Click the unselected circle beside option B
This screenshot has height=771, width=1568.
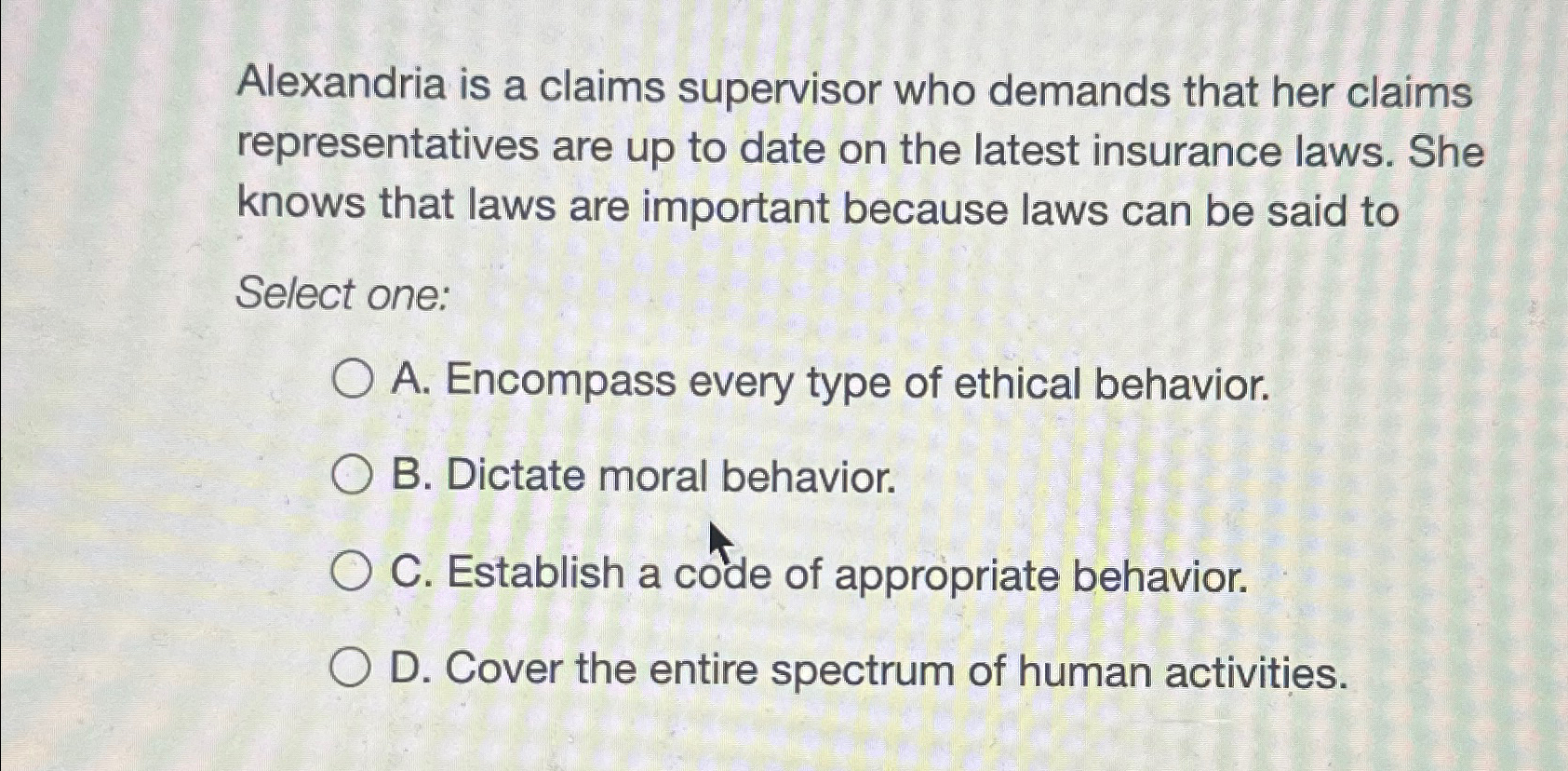click(x=352, y=476)
